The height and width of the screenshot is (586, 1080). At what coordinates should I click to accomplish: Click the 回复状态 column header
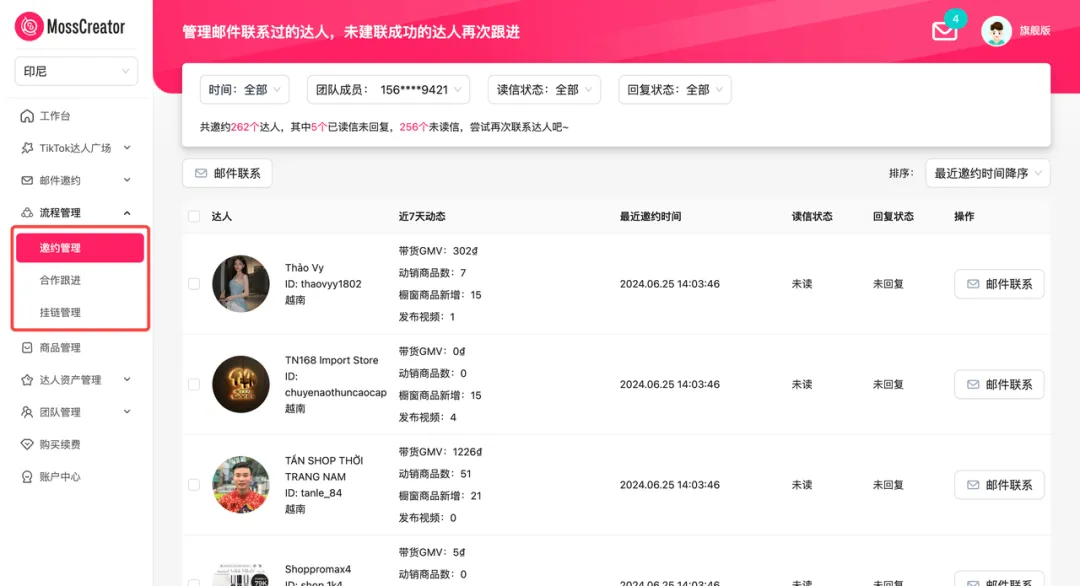(893, 216)
